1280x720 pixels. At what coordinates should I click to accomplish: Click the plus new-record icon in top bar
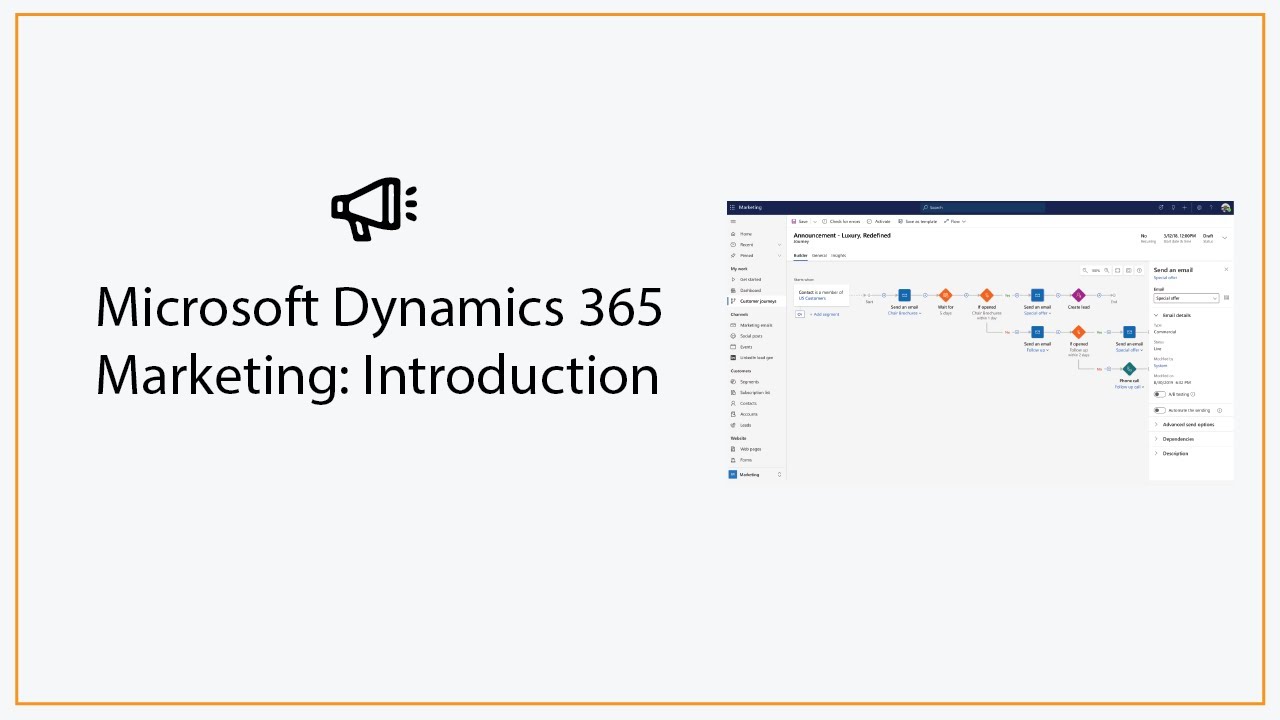click(1184, 207)
